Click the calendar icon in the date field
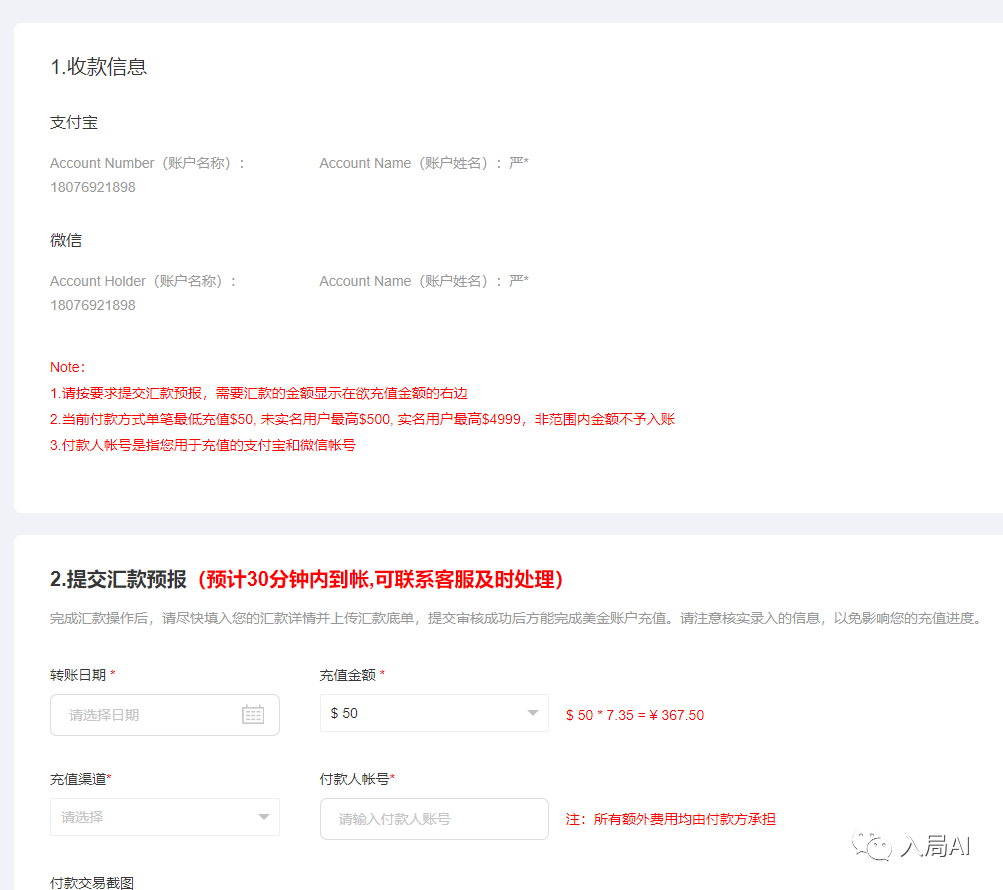The width and height of the screenshot is (1003, 890). click(x=253, y=715)
